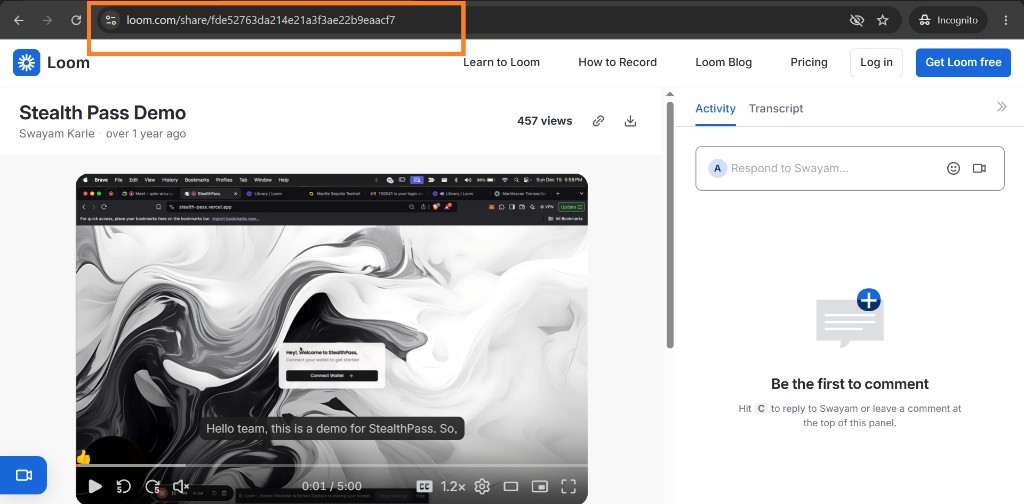Enter fullscreen mode
Image resolution: width=1024 pixels, height=504 pixels.
568,486
